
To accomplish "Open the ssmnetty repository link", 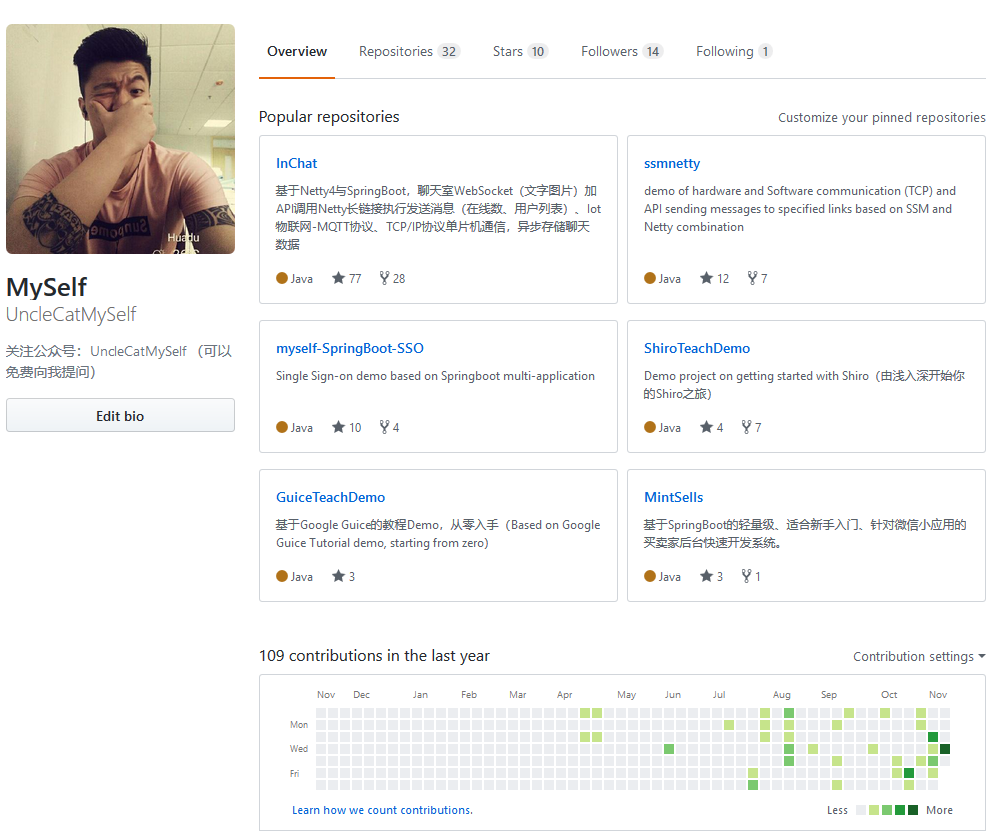I will pos(672,163).
